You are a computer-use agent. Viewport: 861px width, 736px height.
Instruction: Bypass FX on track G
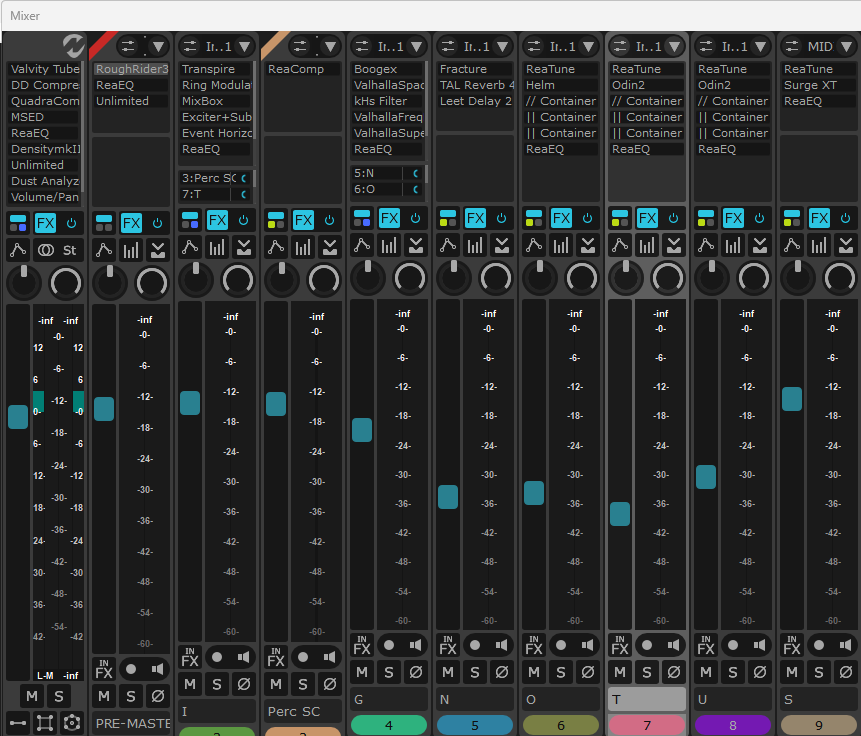pyautogui.click(x=416, y=218)
